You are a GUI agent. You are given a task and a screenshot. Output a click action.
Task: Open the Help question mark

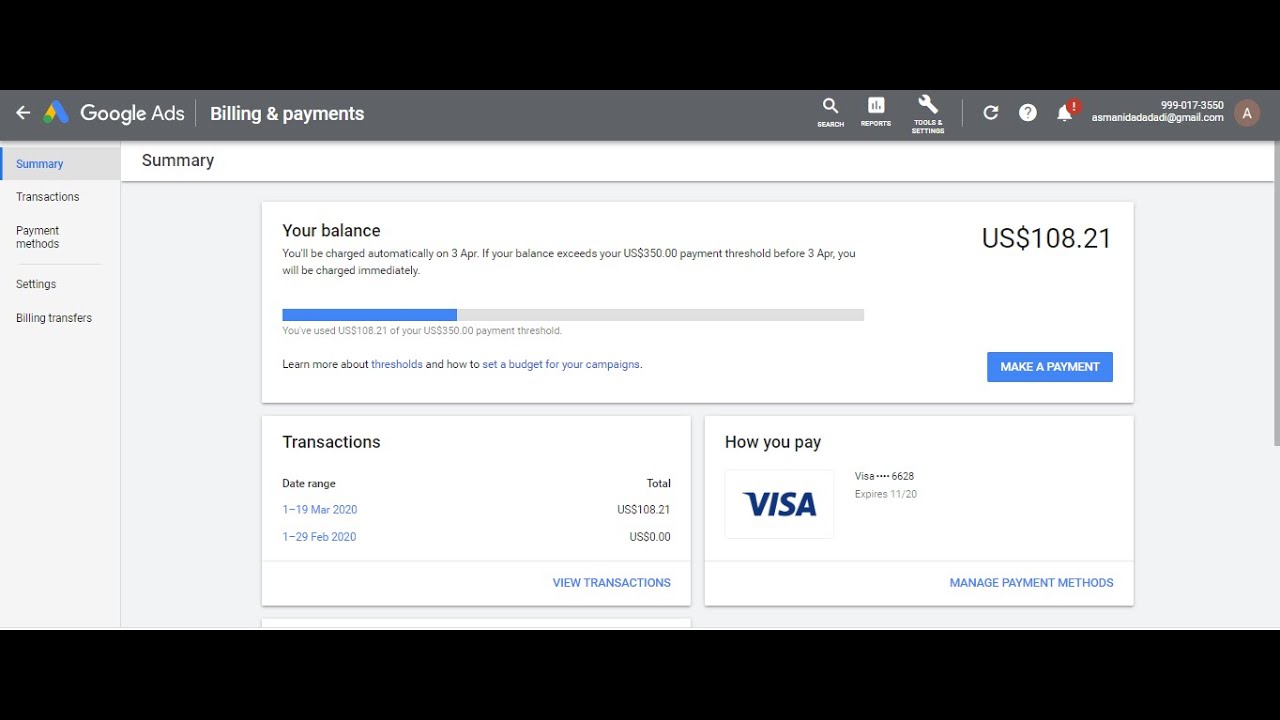[1028, 113]
